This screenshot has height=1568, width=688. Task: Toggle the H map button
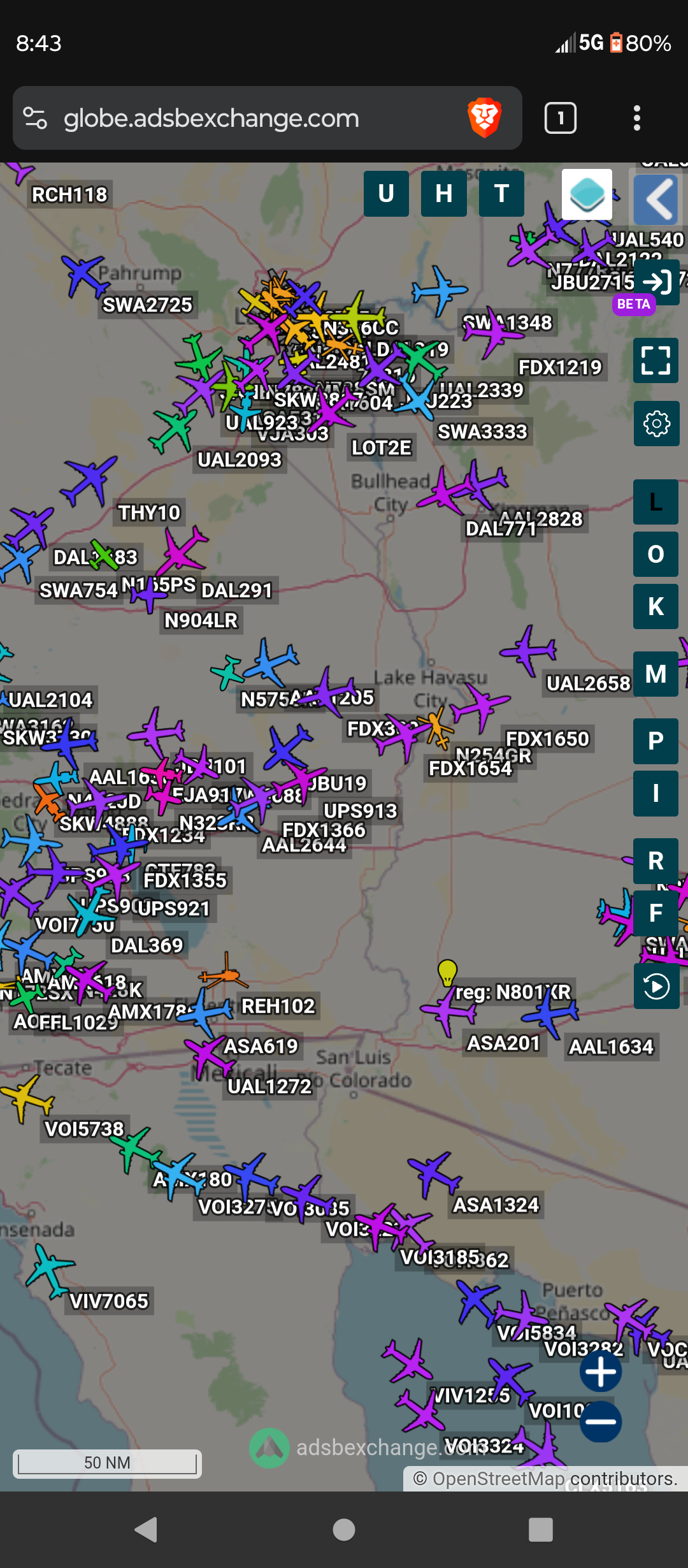click(444, 193)
